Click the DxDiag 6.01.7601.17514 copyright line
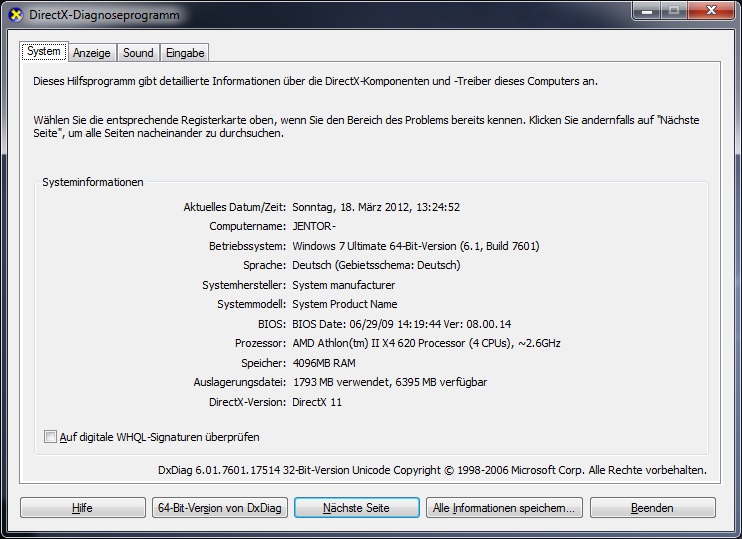742x539 pixels. [x=433, y=470]
